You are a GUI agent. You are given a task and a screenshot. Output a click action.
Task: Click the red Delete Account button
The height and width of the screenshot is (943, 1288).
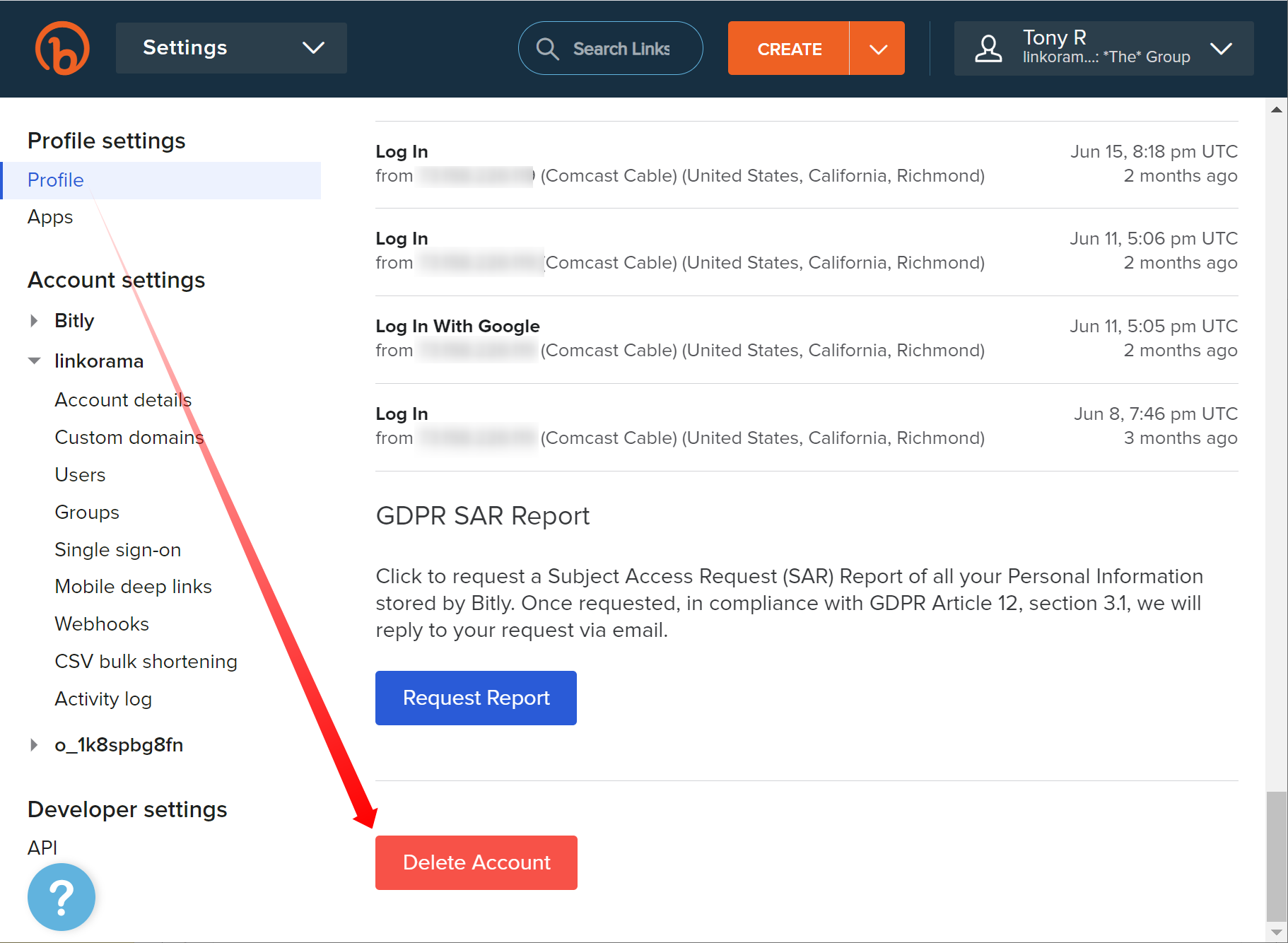476,862
